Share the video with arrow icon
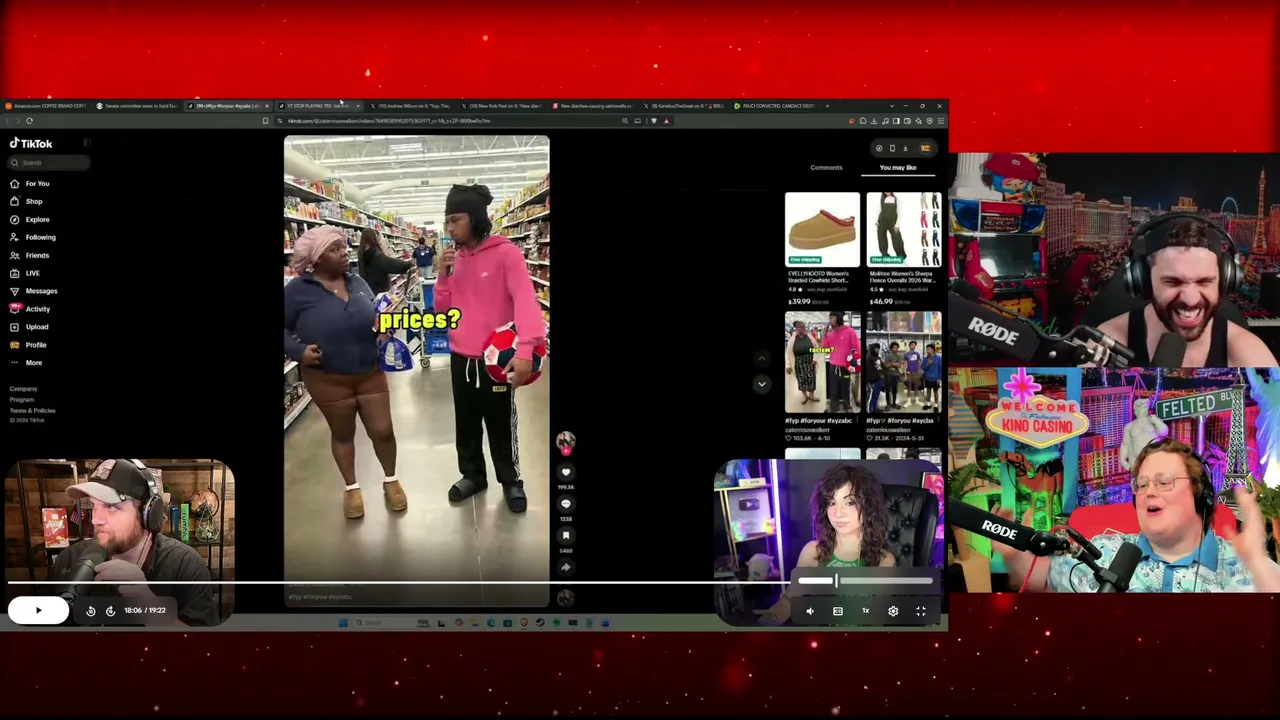The image size is (1280, 720). coord(566,568)
